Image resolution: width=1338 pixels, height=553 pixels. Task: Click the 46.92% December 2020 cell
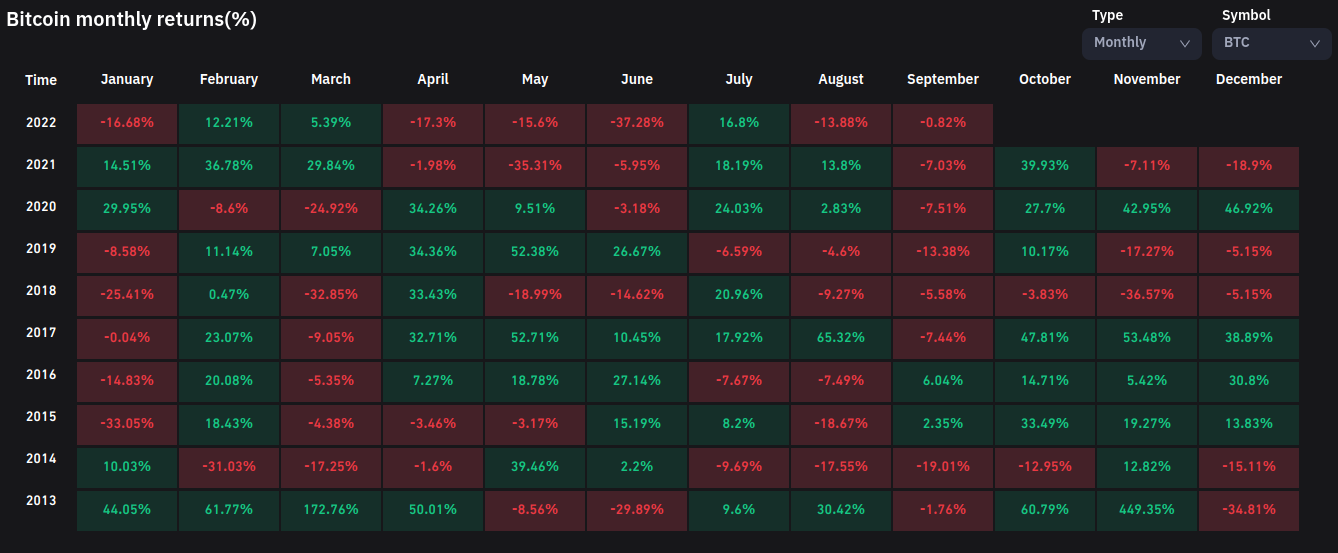[x=1249, y=209]
